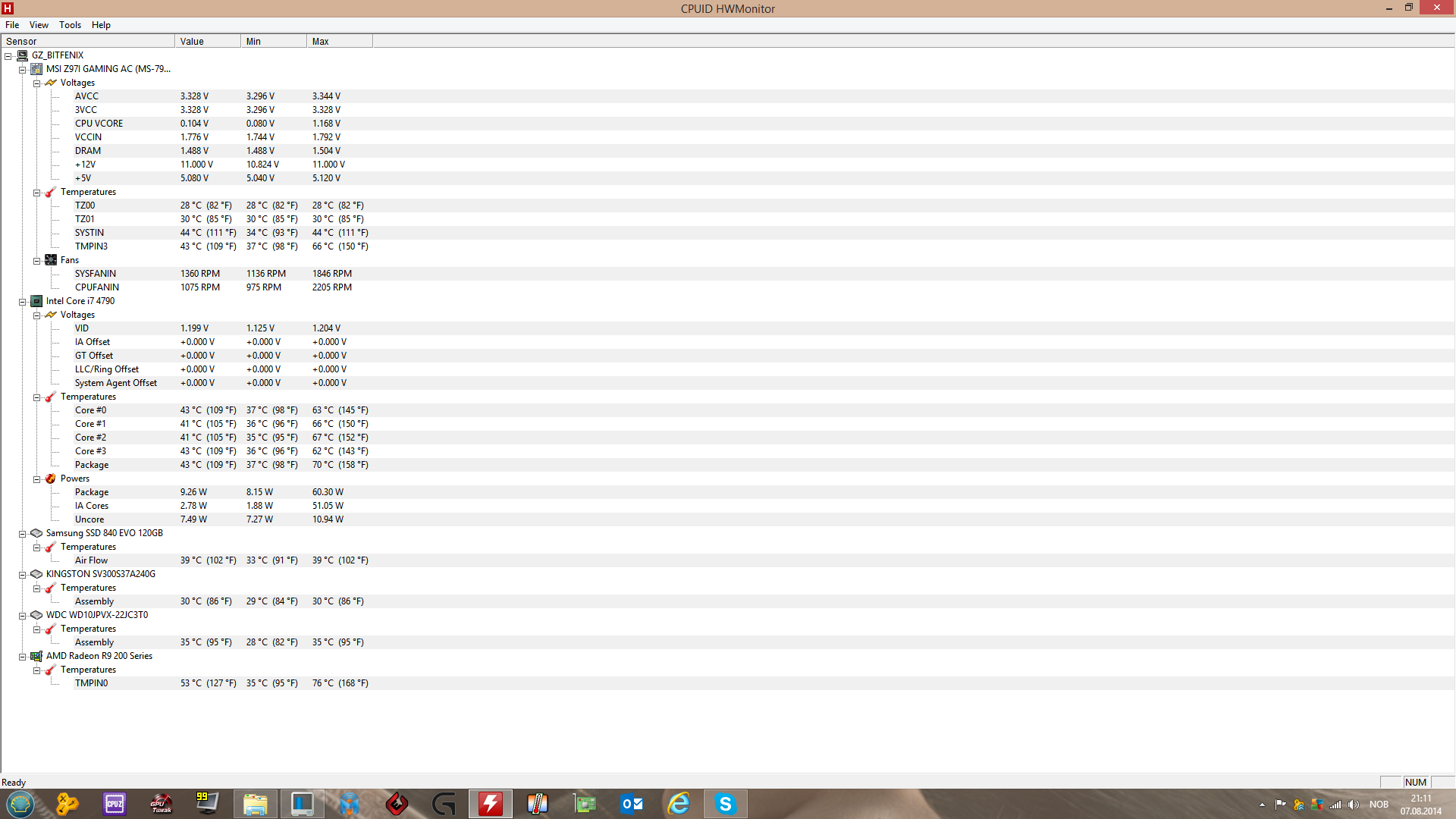Collapse the Powers section under Intel Core
Image resolution: width=1456 pixels, height=819 pixels.
36,479
